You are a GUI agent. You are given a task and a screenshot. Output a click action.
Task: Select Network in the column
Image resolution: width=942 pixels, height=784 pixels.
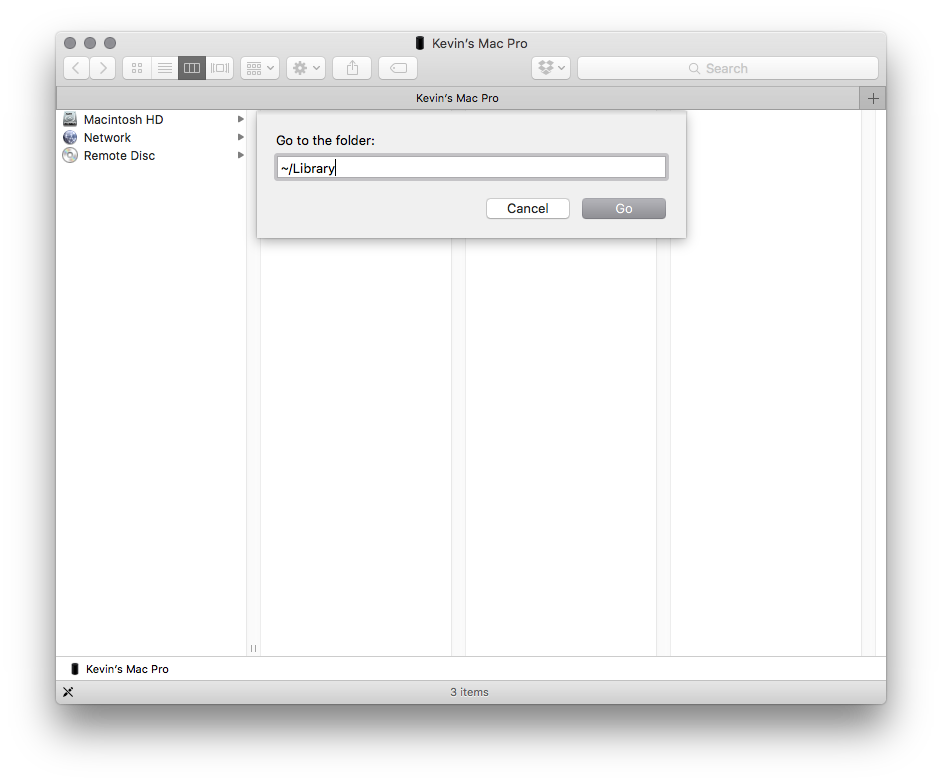pyautogui.click(x=153, y=138)
